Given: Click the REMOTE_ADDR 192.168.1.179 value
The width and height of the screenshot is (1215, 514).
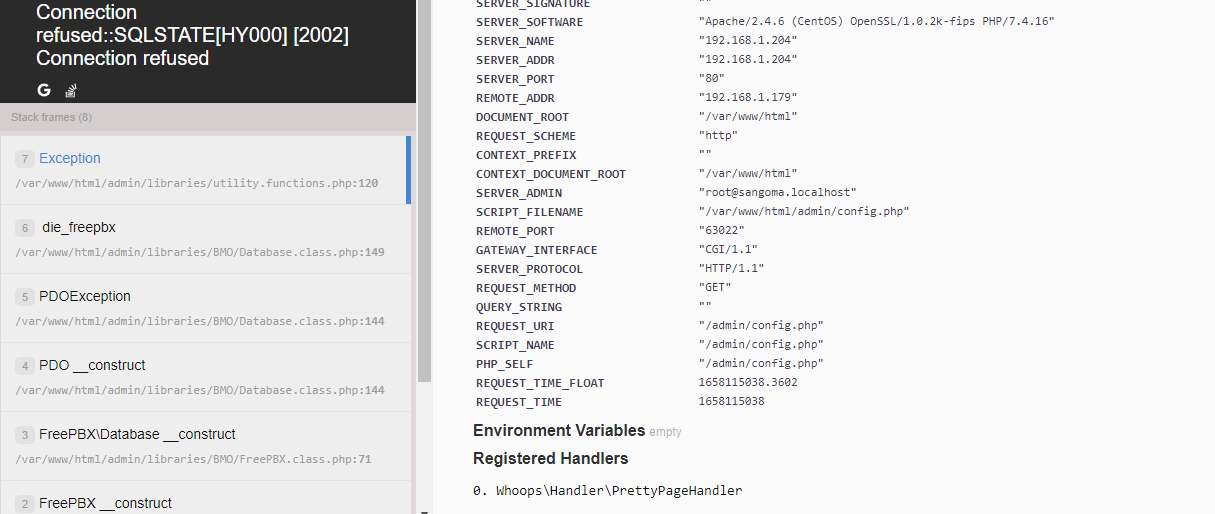Looking at the screenshot, I should (x=747, y=98).
